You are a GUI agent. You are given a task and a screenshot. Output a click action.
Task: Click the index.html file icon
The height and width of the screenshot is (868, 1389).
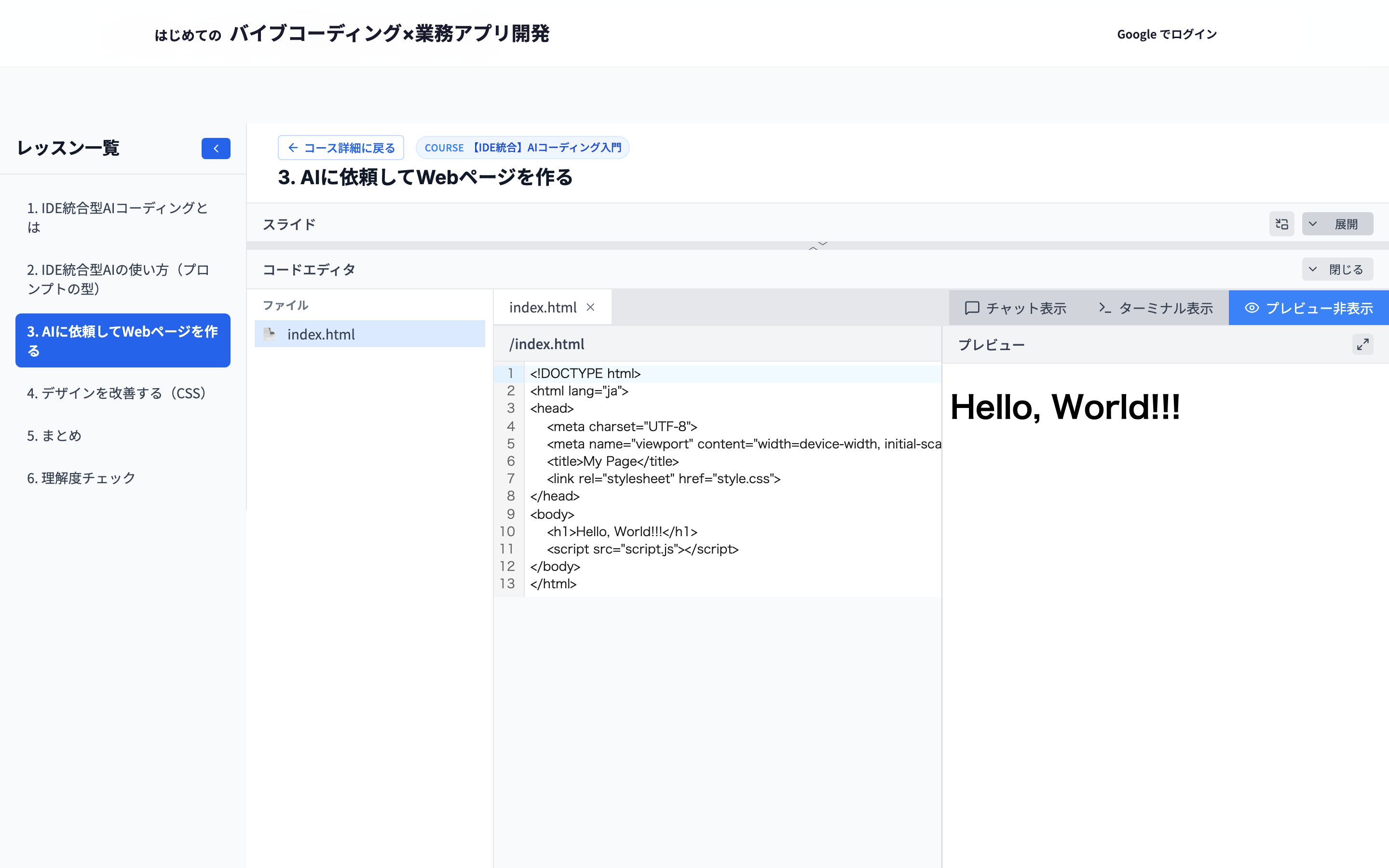tap(269, 334)
